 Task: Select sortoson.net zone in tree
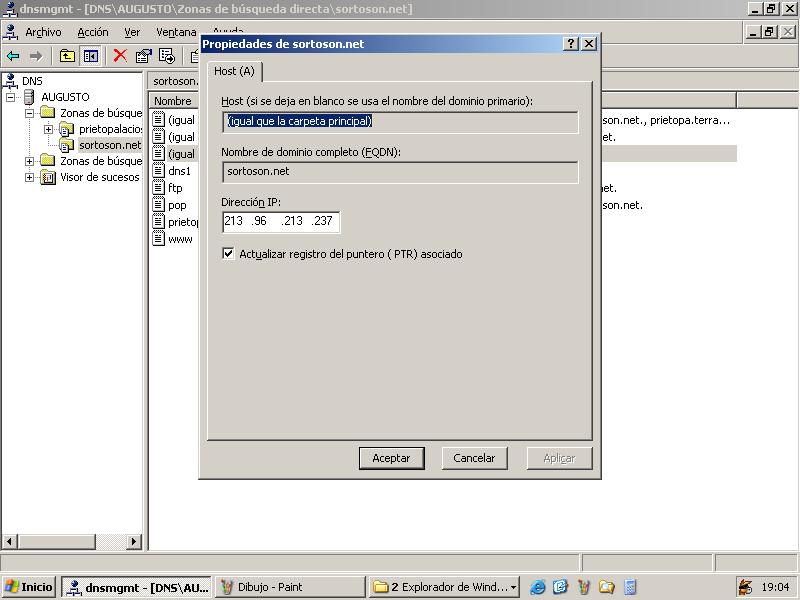coord(110,145)
